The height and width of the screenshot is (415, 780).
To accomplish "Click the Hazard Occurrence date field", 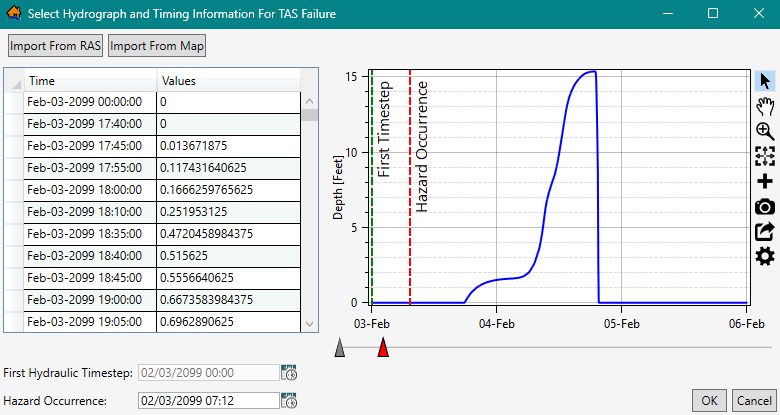I will [208, 401].
